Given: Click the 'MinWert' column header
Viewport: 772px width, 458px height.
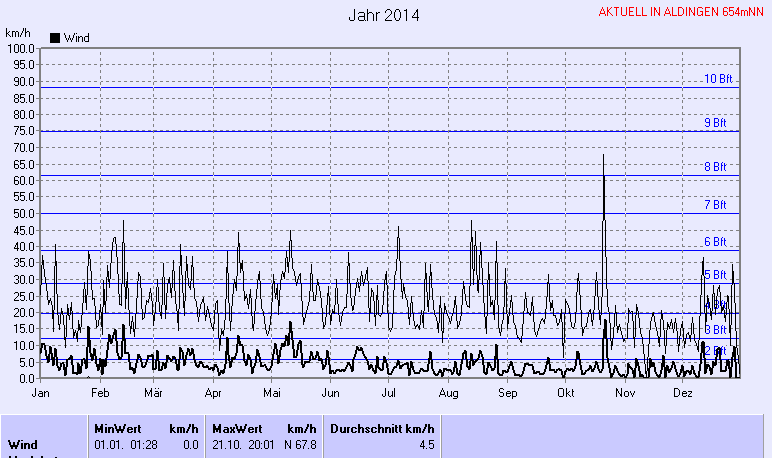Looking at the screenshot, I should [115, 428].
